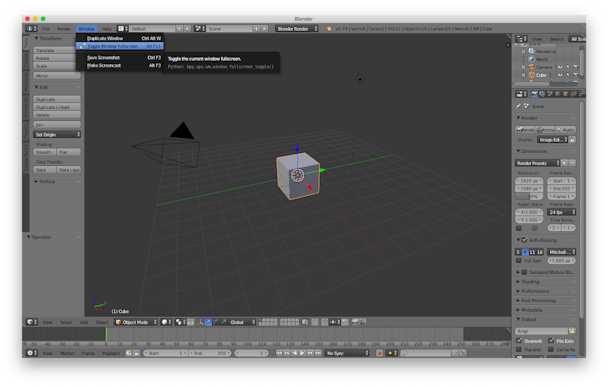Image resolution: width=608 pixels, height=387 pixels.
Task: Open the Object Mode dropdown
Action: (x=136, y=322)
